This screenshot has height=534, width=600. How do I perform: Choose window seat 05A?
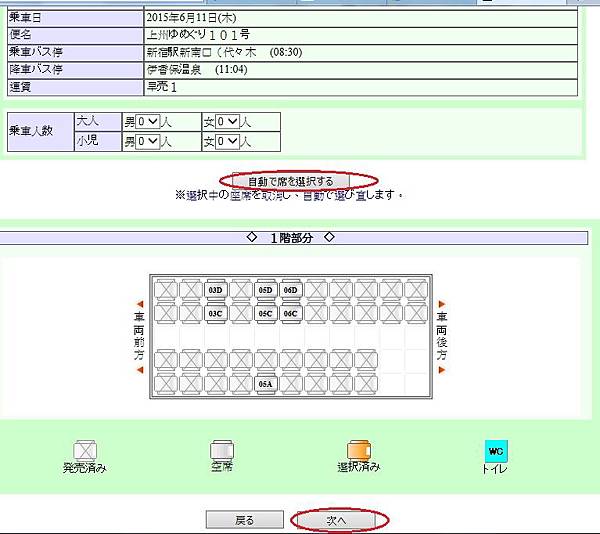(266, 384)
